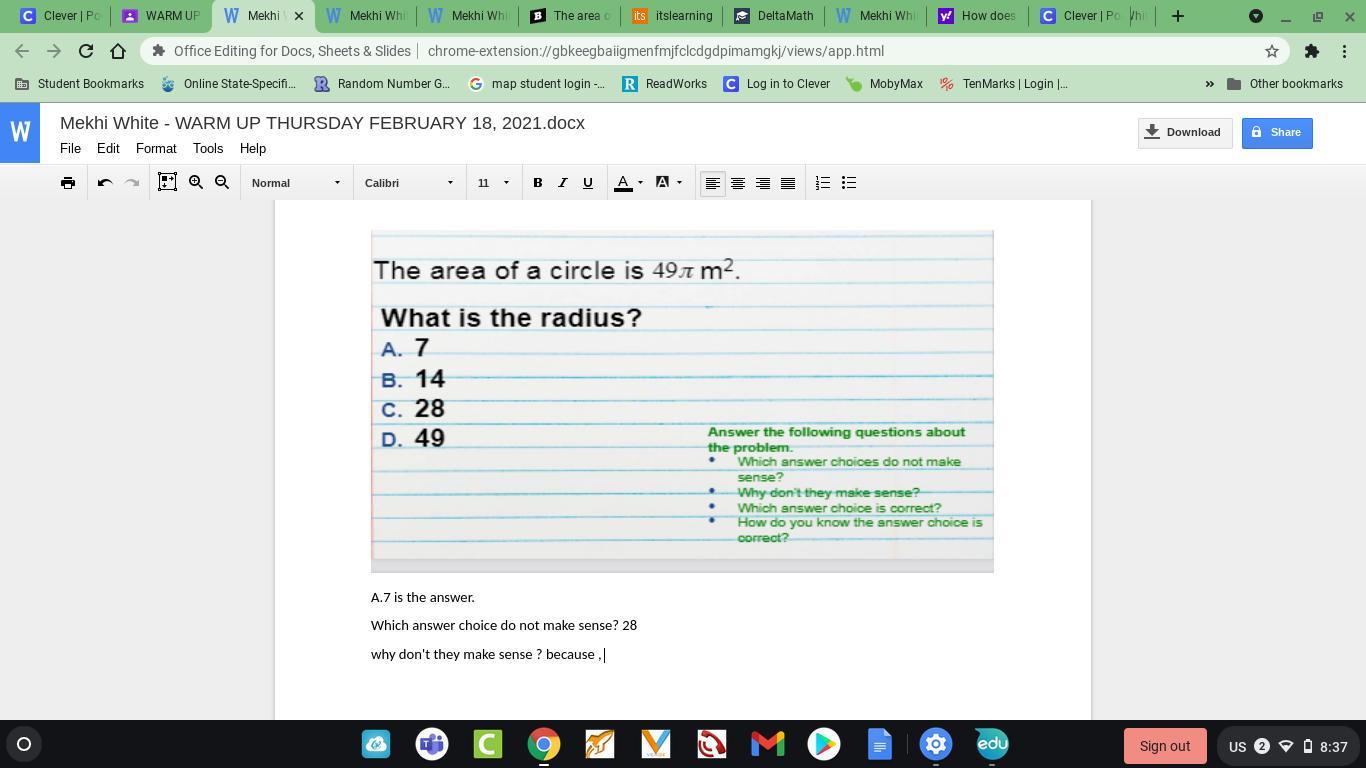Open the Extensions puzzle menu
The width and height of the screenshot is (1366, 768).
click(1312, 51)
